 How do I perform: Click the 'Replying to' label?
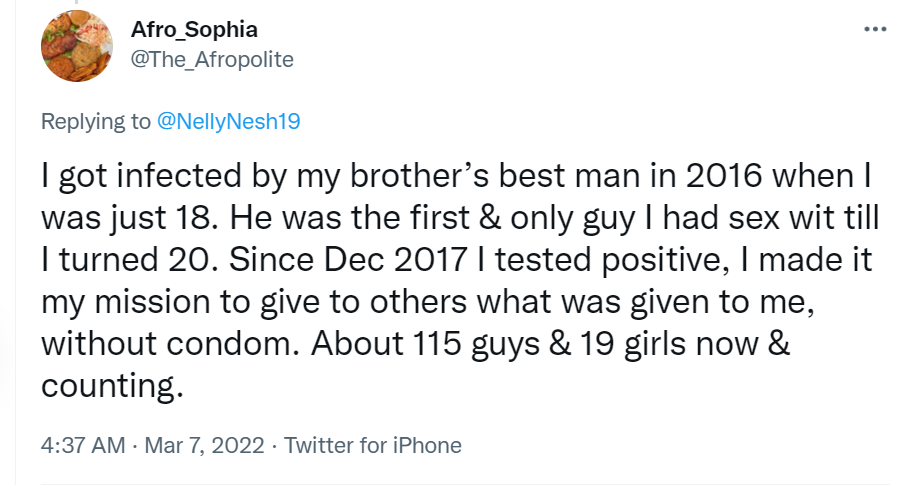click(95, 121)
